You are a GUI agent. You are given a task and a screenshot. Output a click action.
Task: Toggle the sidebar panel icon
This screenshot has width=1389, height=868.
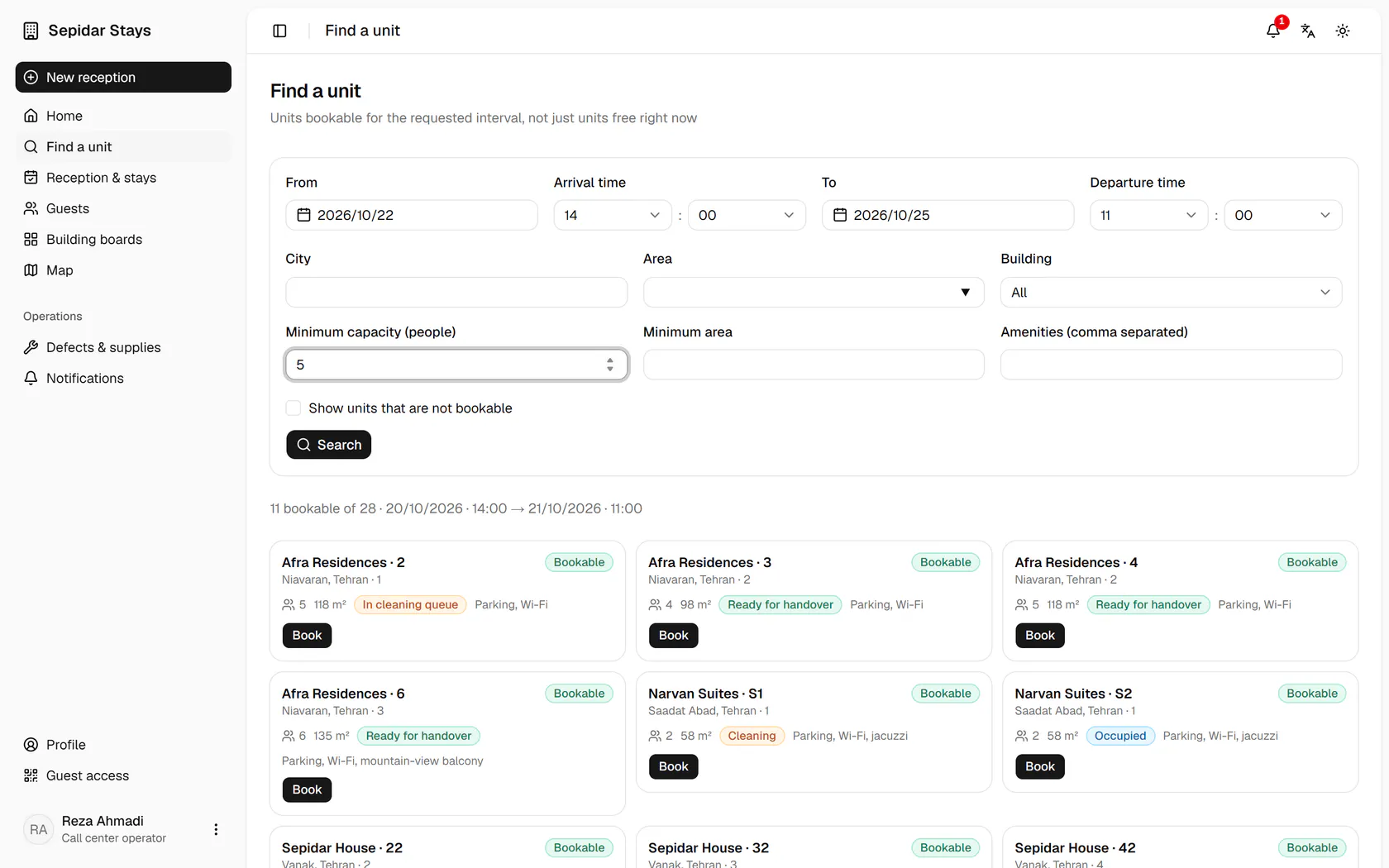coord(279,31)
